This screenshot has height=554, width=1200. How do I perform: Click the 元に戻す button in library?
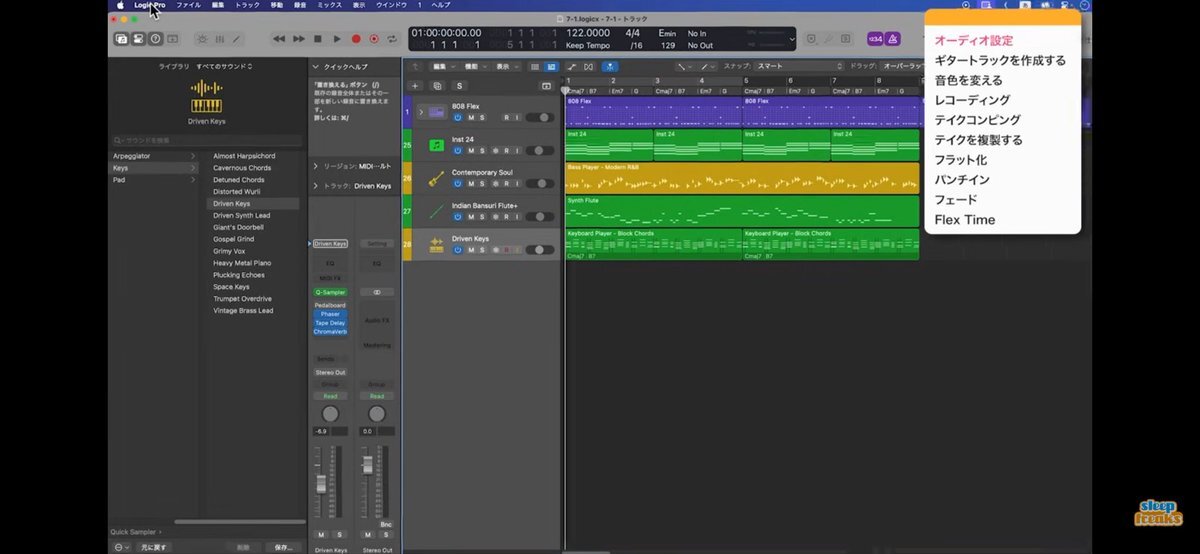tap(154, 547)
